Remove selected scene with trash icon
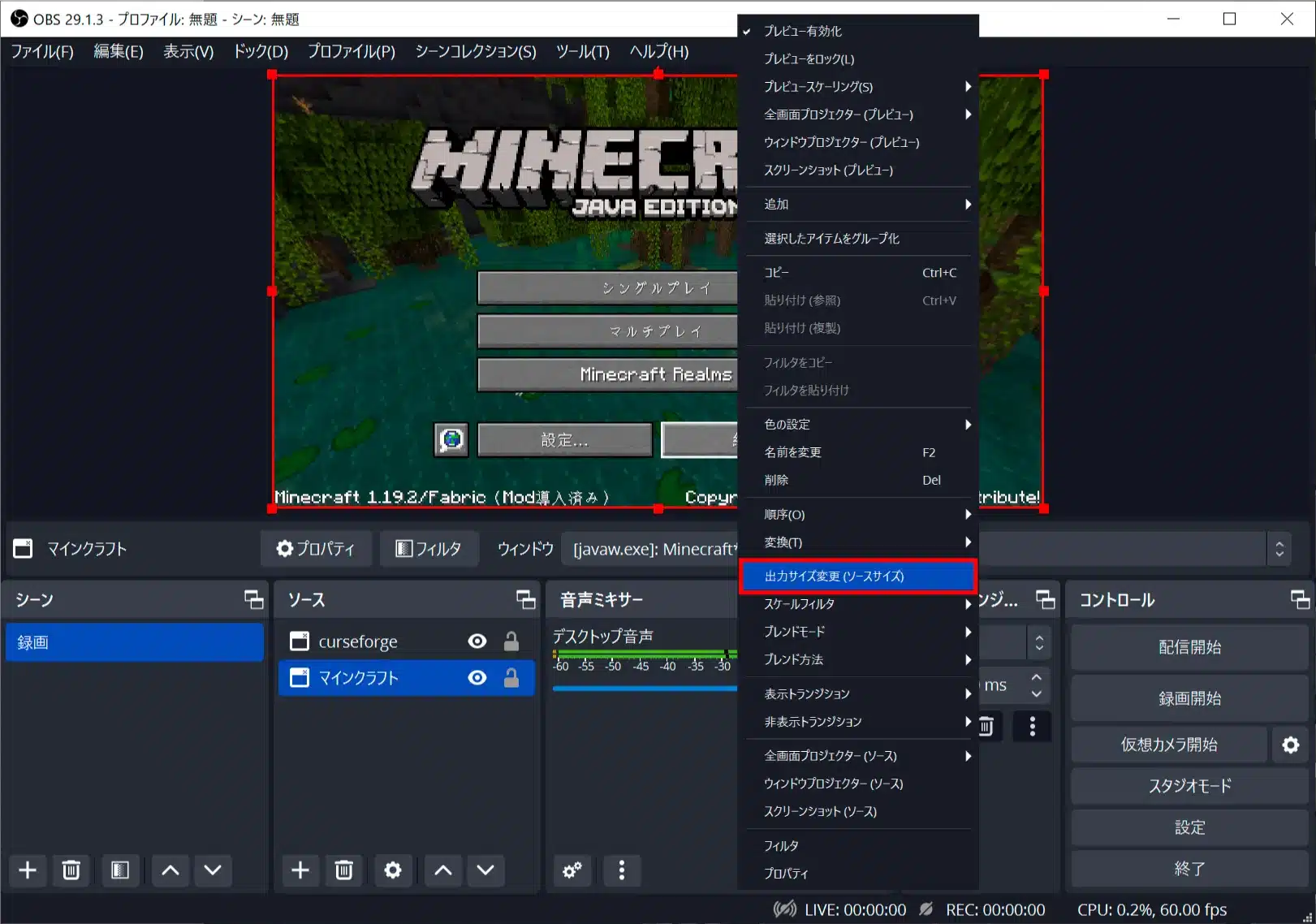Screen dimensions: 1316x924 pos(71,870)
